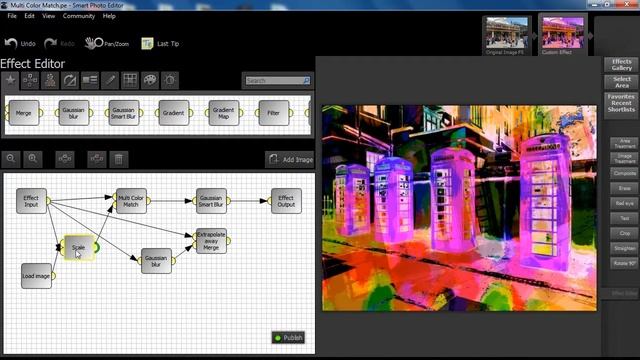Select the node network category icon
The image size is (640, 360).
click(x=30, y=80)
